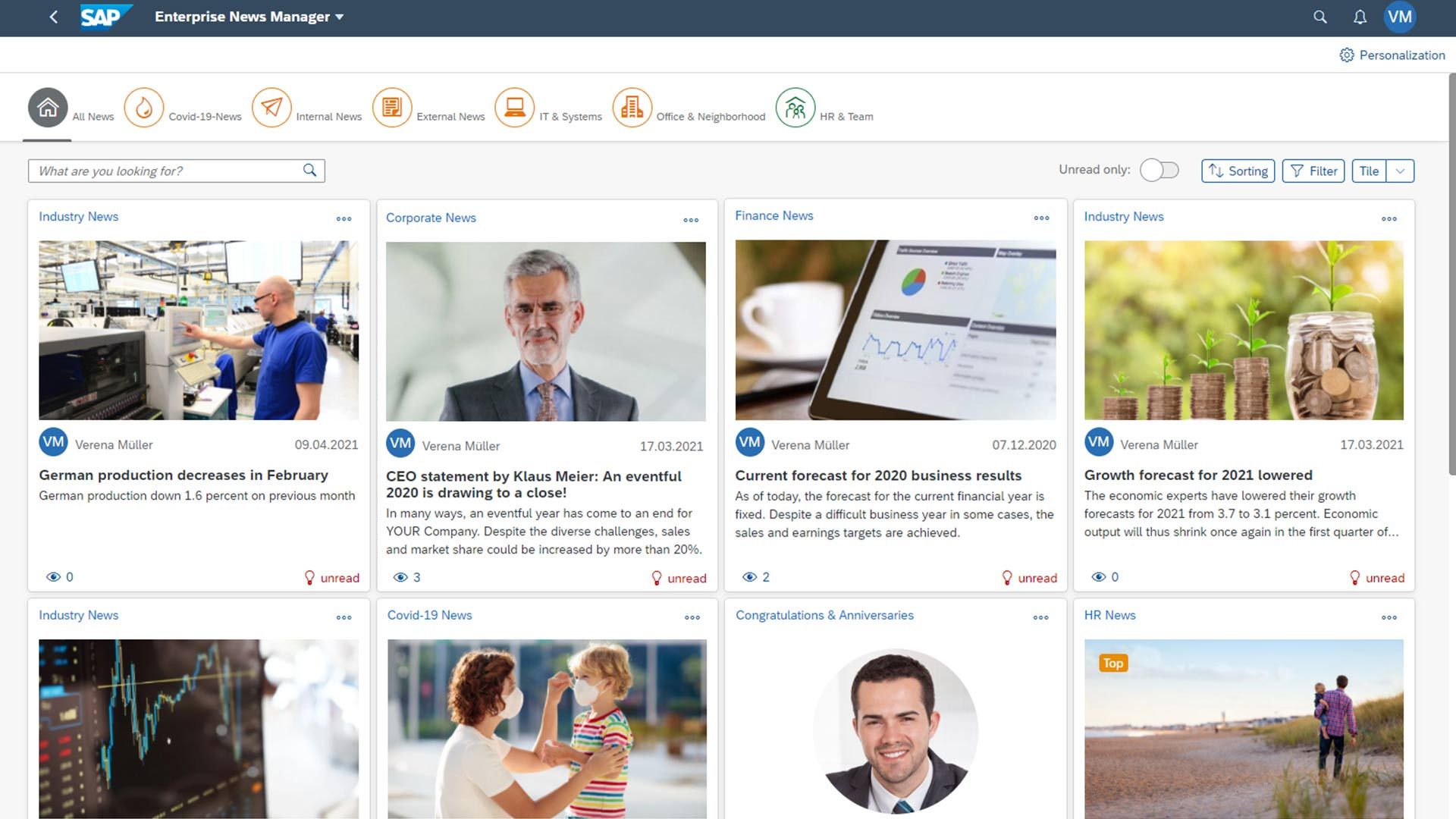Select the Office & Neighborhood building icon
Screen dimensions: 1456x819
632,108
